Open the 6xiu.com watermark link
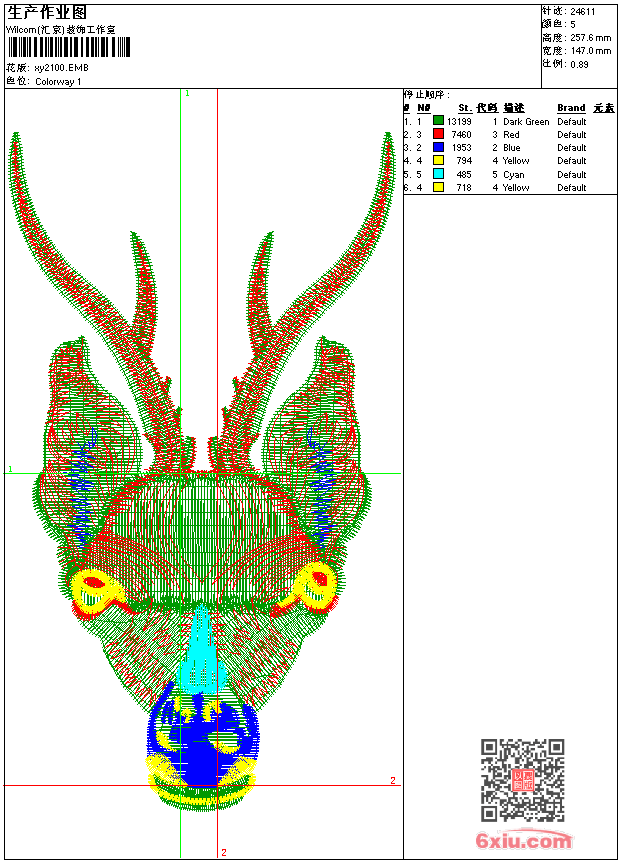620x860 pixels. point(524,841)
